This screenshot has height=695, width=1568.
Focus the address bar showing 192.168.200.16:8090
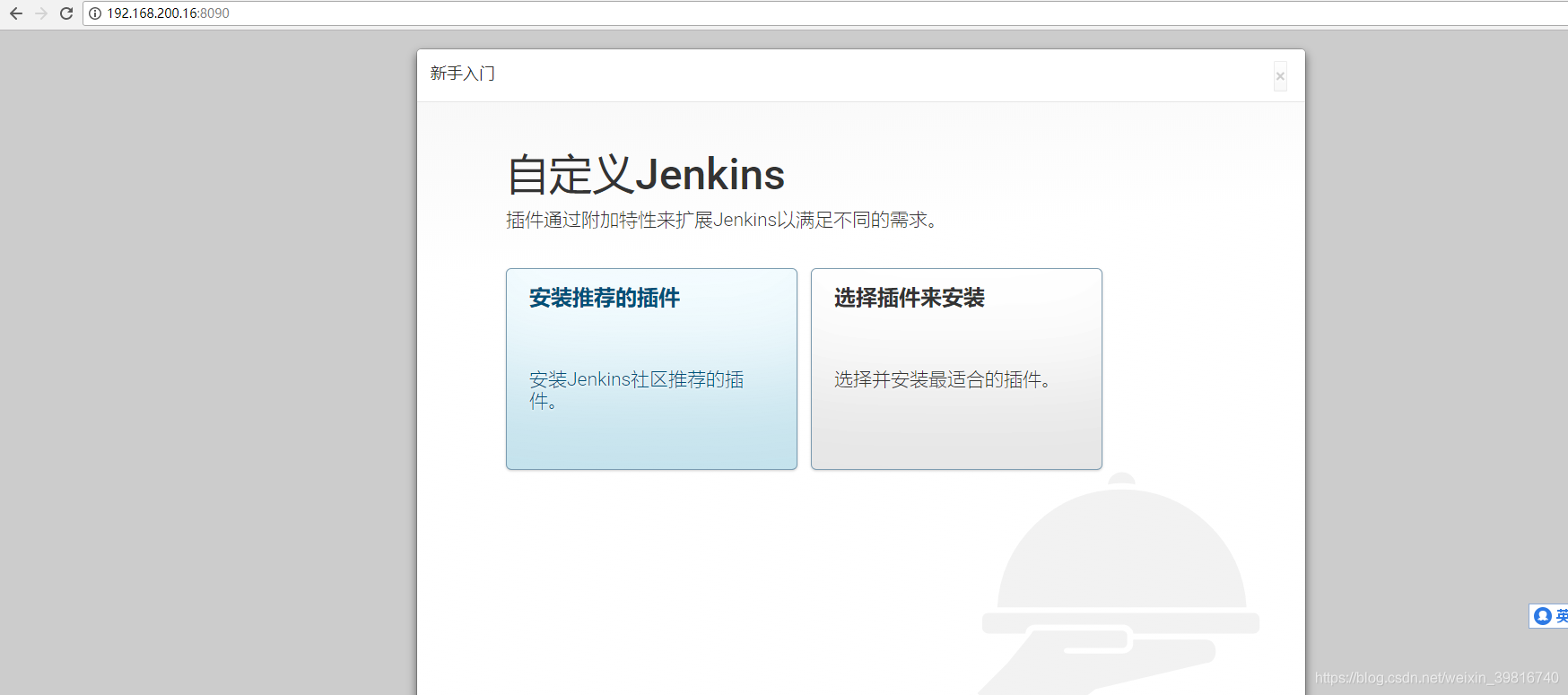(825, 13)
